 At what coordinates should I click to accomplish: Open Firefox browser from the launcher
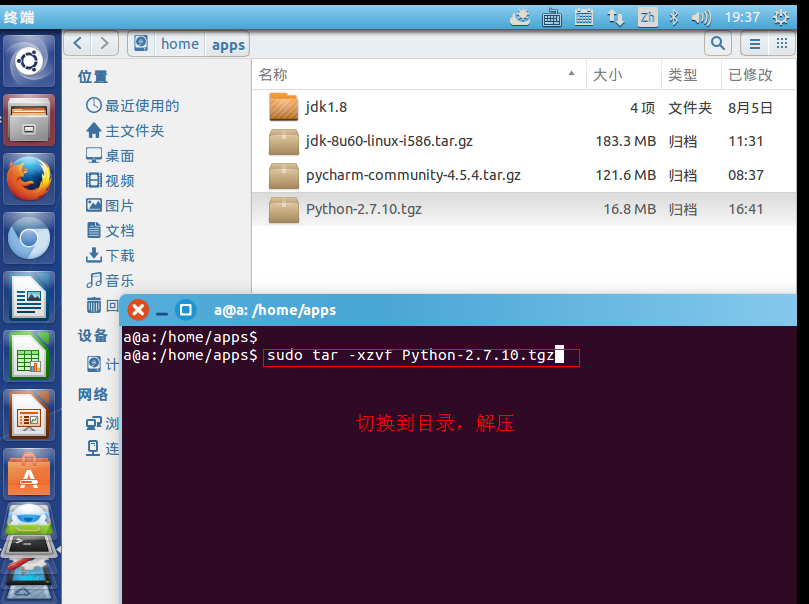(29, 179)
